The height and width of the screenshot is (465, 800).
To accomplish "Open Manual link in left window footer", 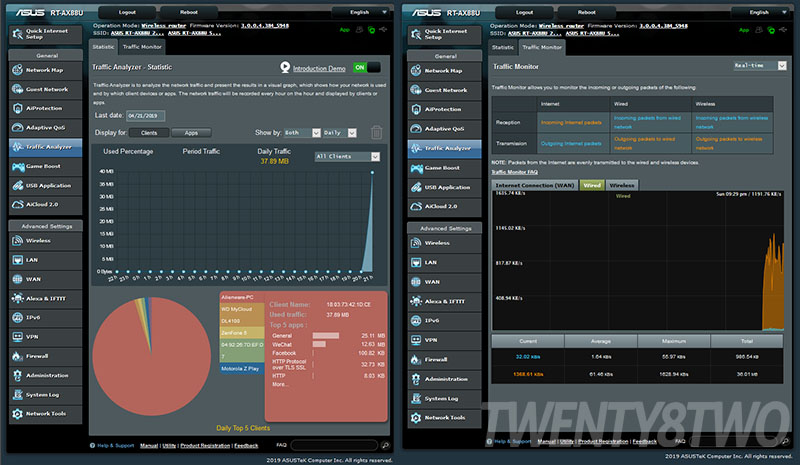I will coord(149,446).
